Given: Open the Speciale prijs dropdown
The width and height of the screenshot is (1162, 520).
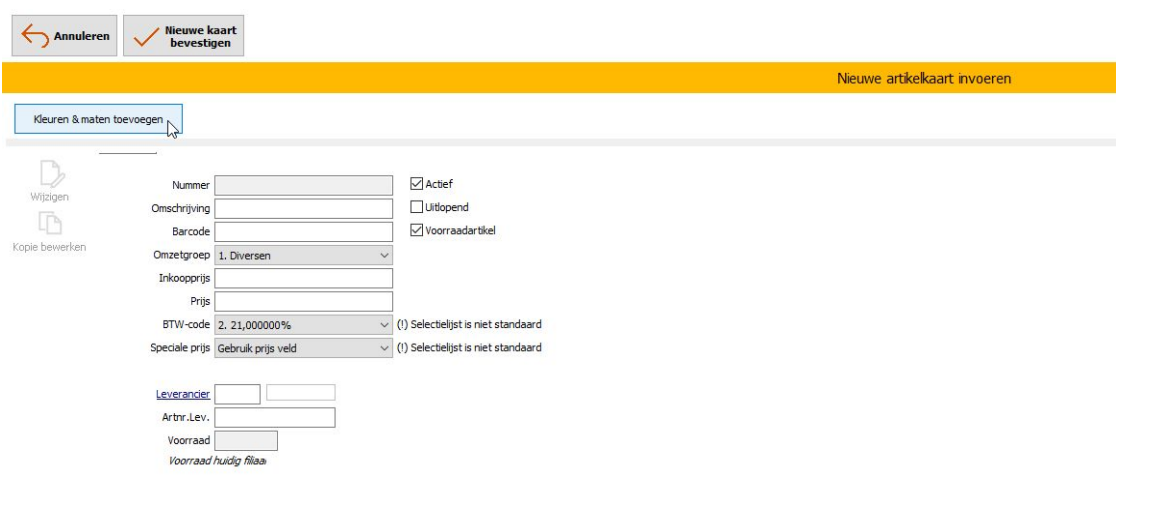Looking at the screenshot, I should [x=304, y=348].
